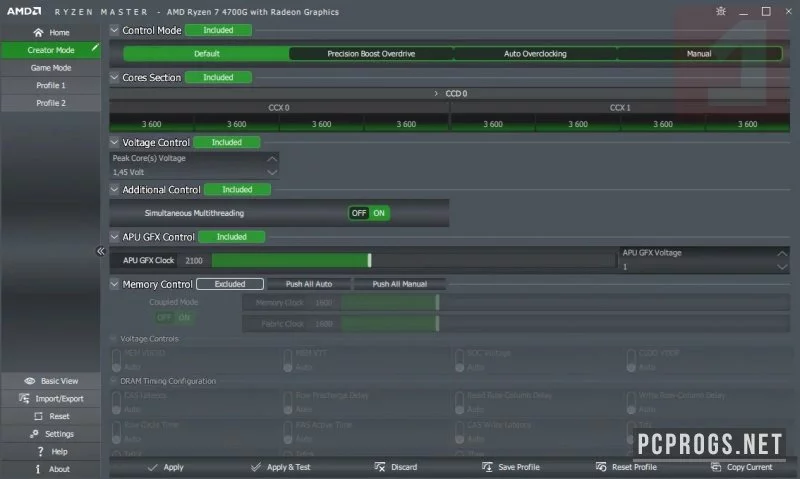This screenshot has width=800, height=479.
Task: Decrease APU GFX Voltage with down arrow
Action: coord(782,267)
